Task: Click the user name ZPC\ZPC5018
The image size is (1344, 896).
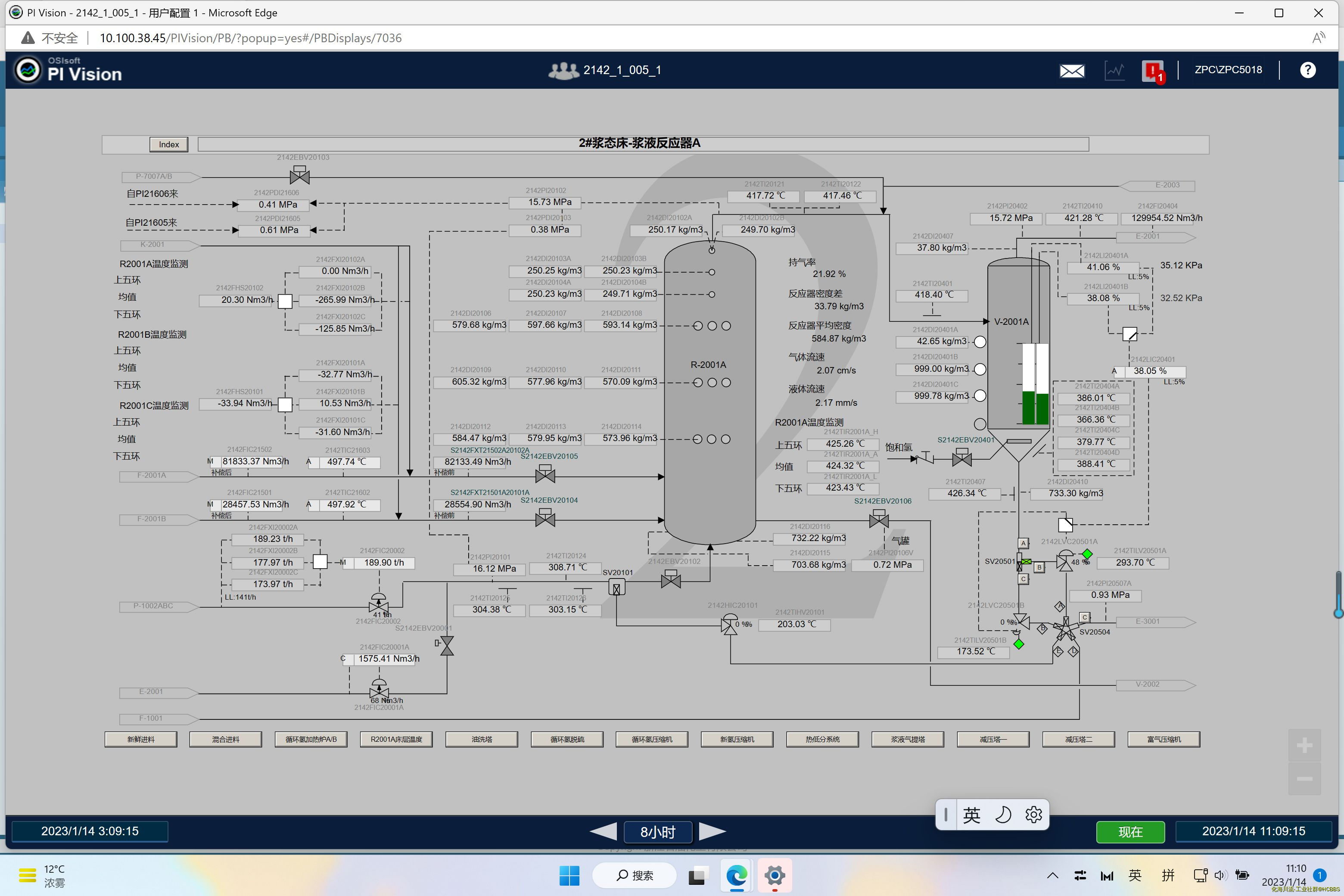Action: click(1228, 70)
